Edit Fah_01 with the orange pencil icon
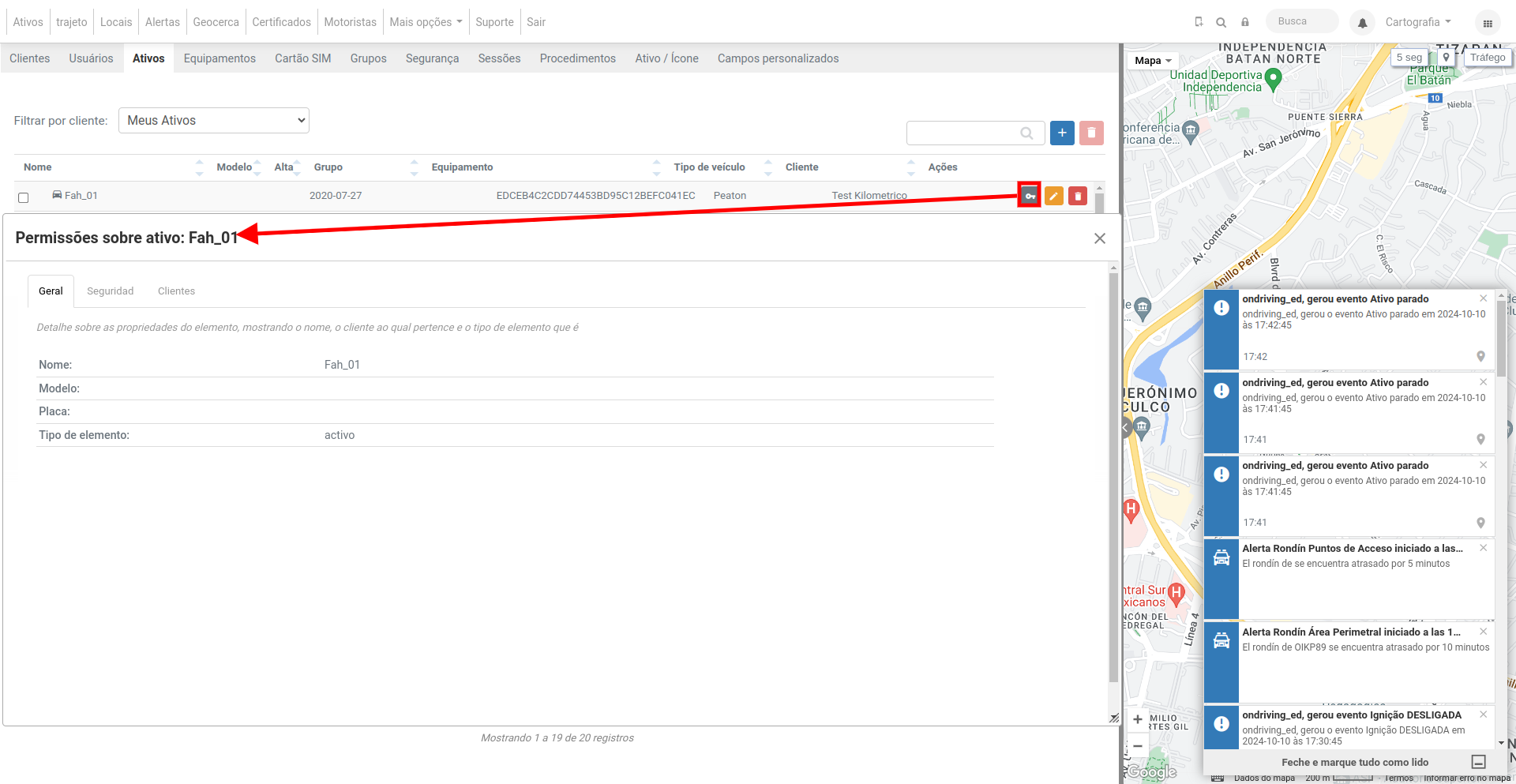1516x784 pixels. pyautogui.click(x=1053, y=196)
